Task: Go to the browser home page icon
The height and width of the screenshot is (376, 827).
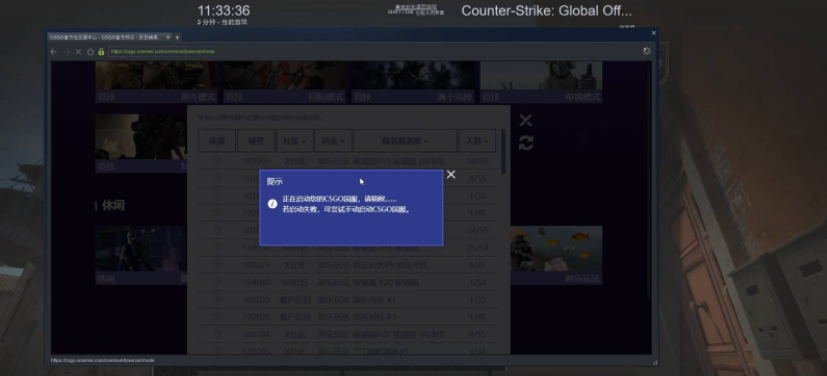Action: click(90, 52)
